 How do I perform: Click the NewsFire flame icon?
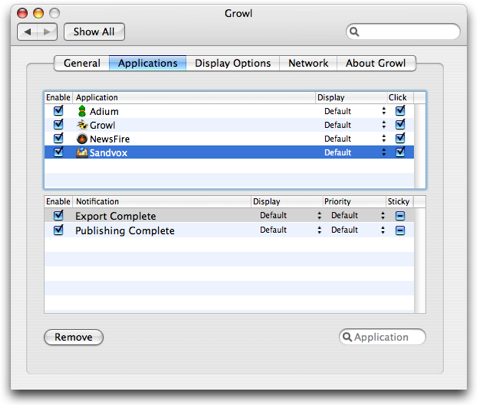point(82,139)
